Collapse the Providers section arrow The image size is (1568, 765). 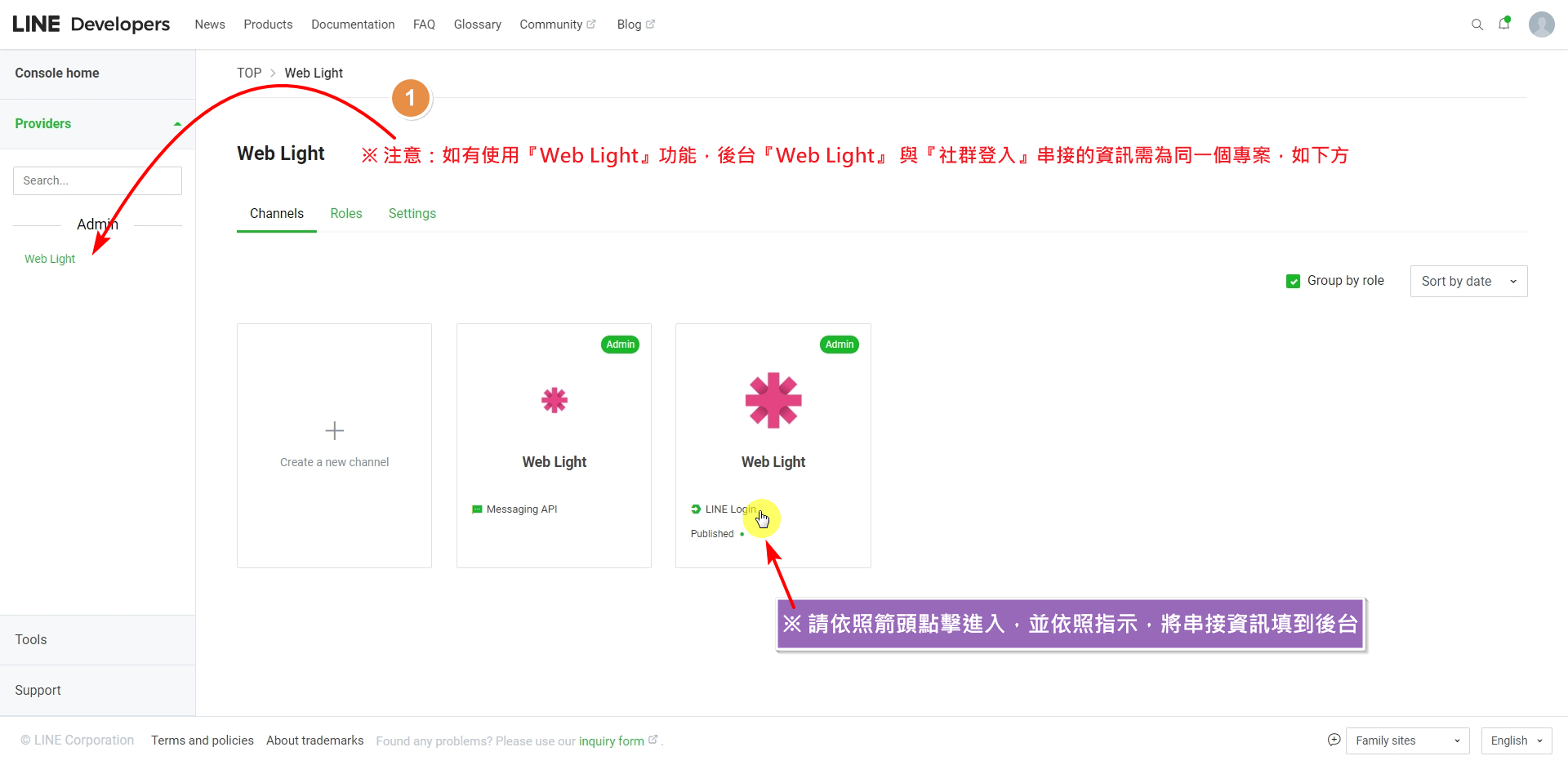click(x=177, y=124)
